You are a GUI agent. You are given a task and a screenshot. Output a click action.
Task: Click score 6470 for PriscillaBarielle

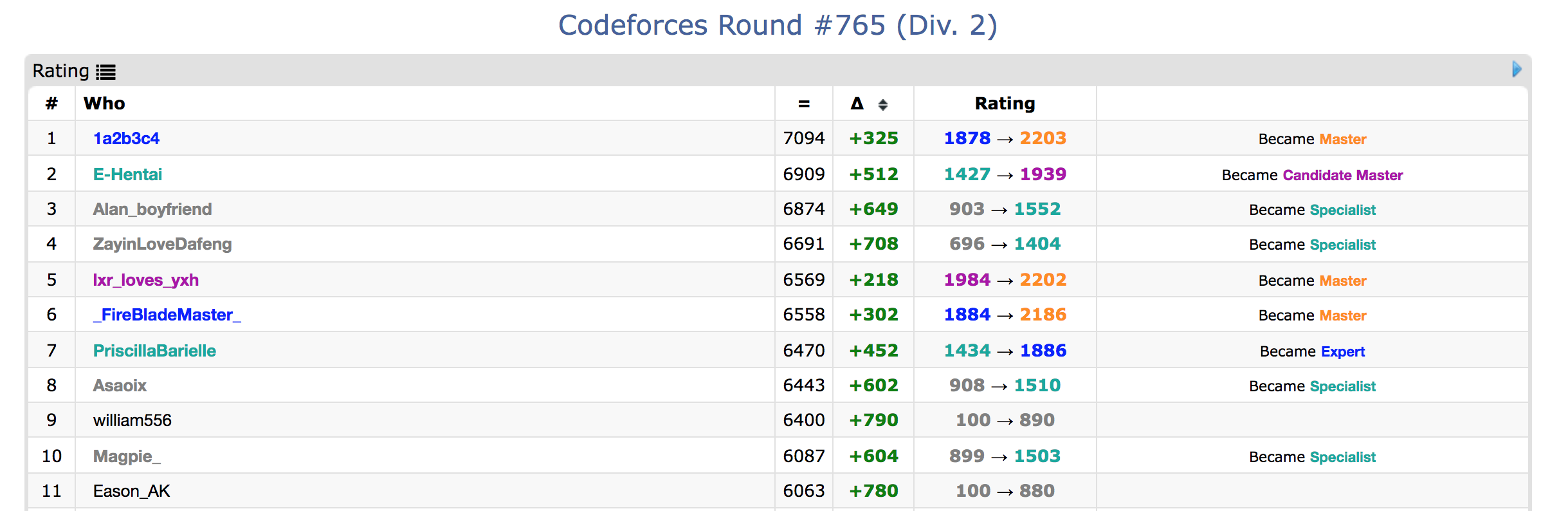804,351
